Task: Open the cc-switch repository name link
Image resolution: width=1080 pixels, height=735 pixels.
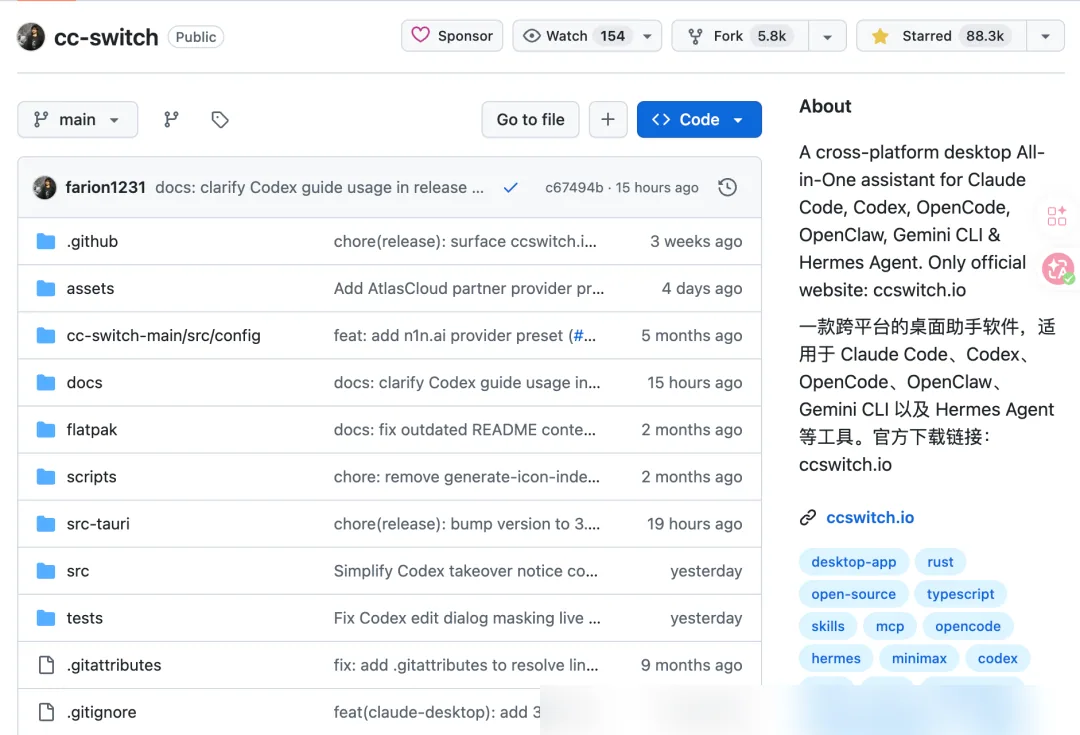Action: 106,37
